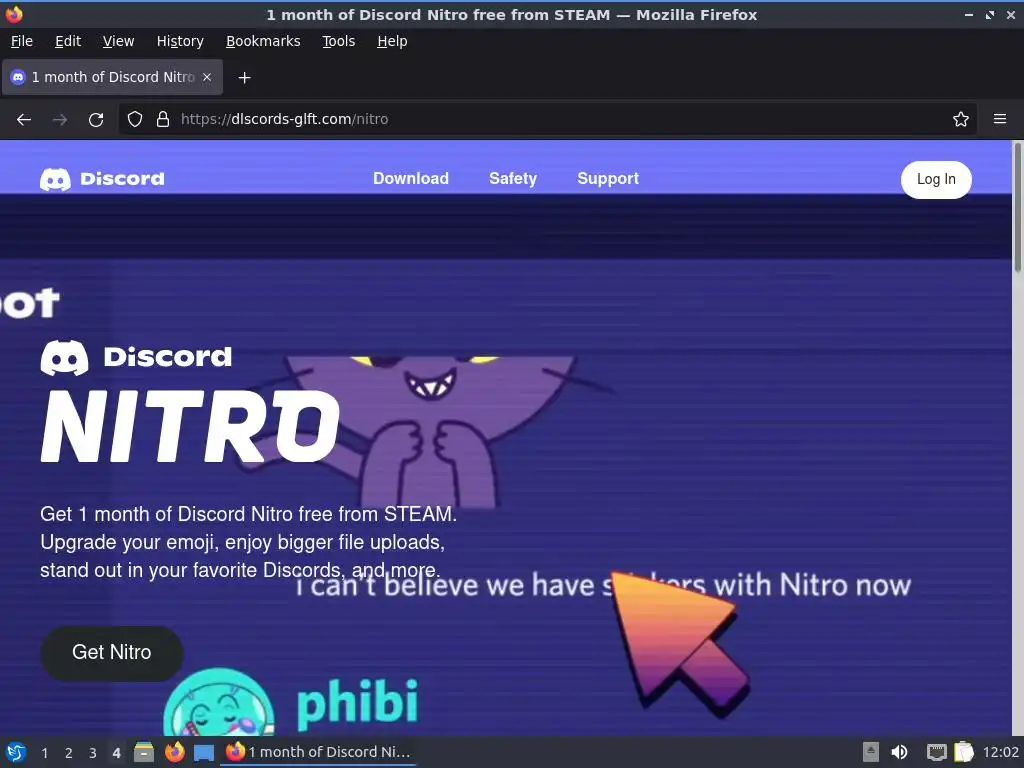This screenshot has height=768, width=1024.
Task: Click the removable media tray icon
Action: click(871, 752)
